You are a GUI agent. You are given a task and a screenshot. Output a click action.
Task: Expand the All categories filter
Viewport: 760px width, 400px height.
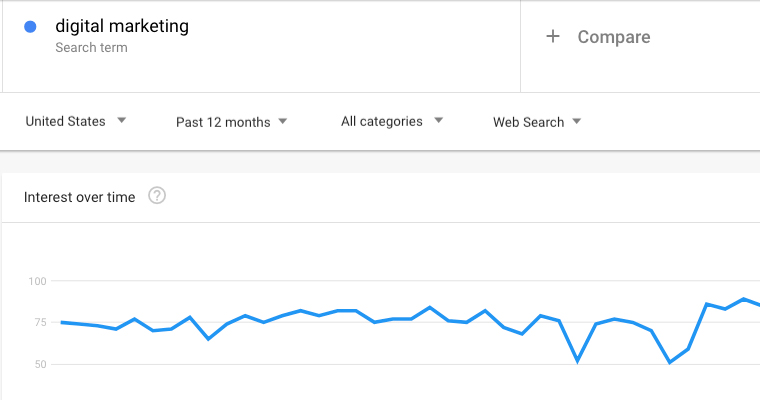381,121
